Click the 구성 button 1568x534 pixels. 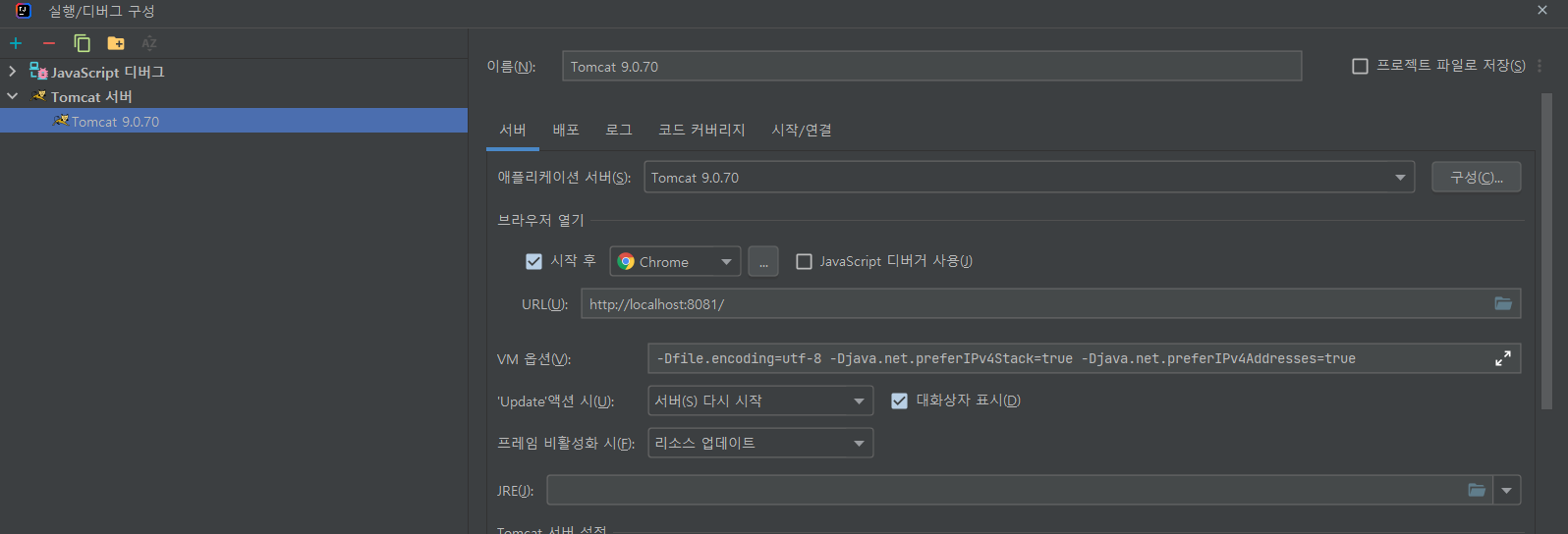click(1476, 178)
